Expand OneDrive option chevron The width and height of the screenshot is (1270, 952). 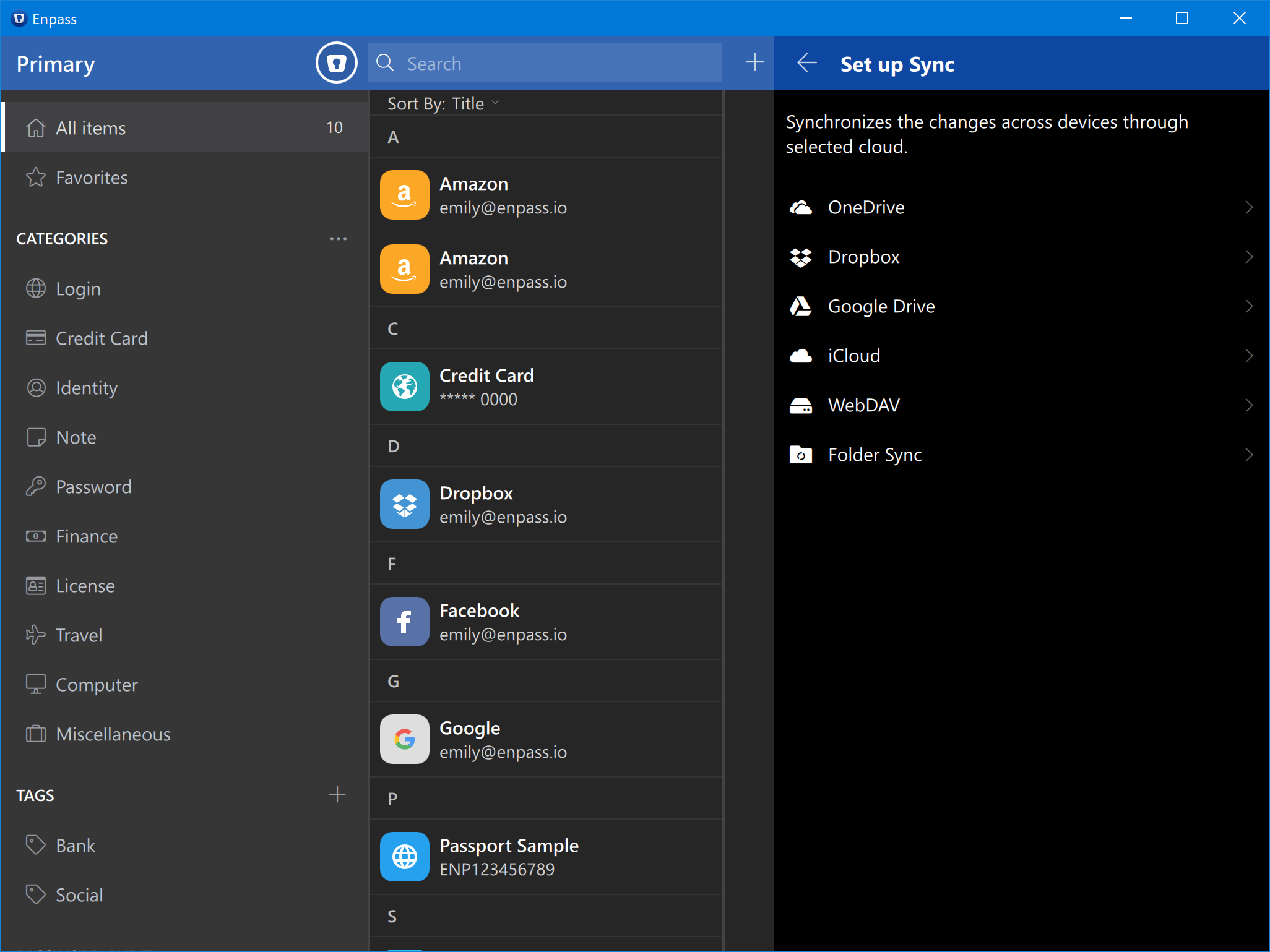coord(1248,207)
